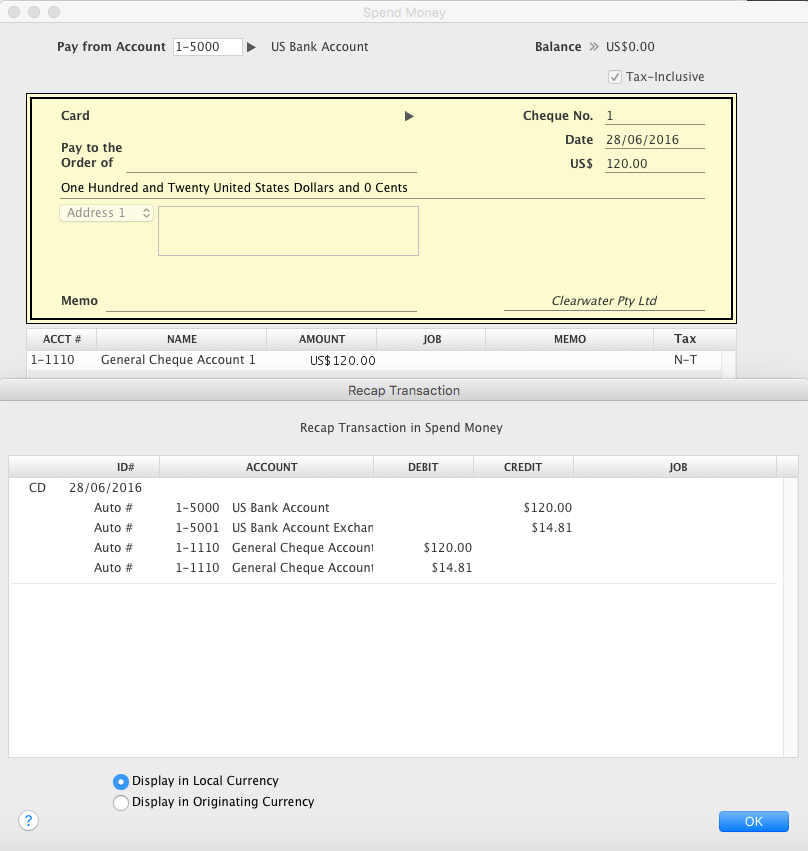Click the address text box
The height and width of the screenshot is (851, 808).
tap(288, 231)
